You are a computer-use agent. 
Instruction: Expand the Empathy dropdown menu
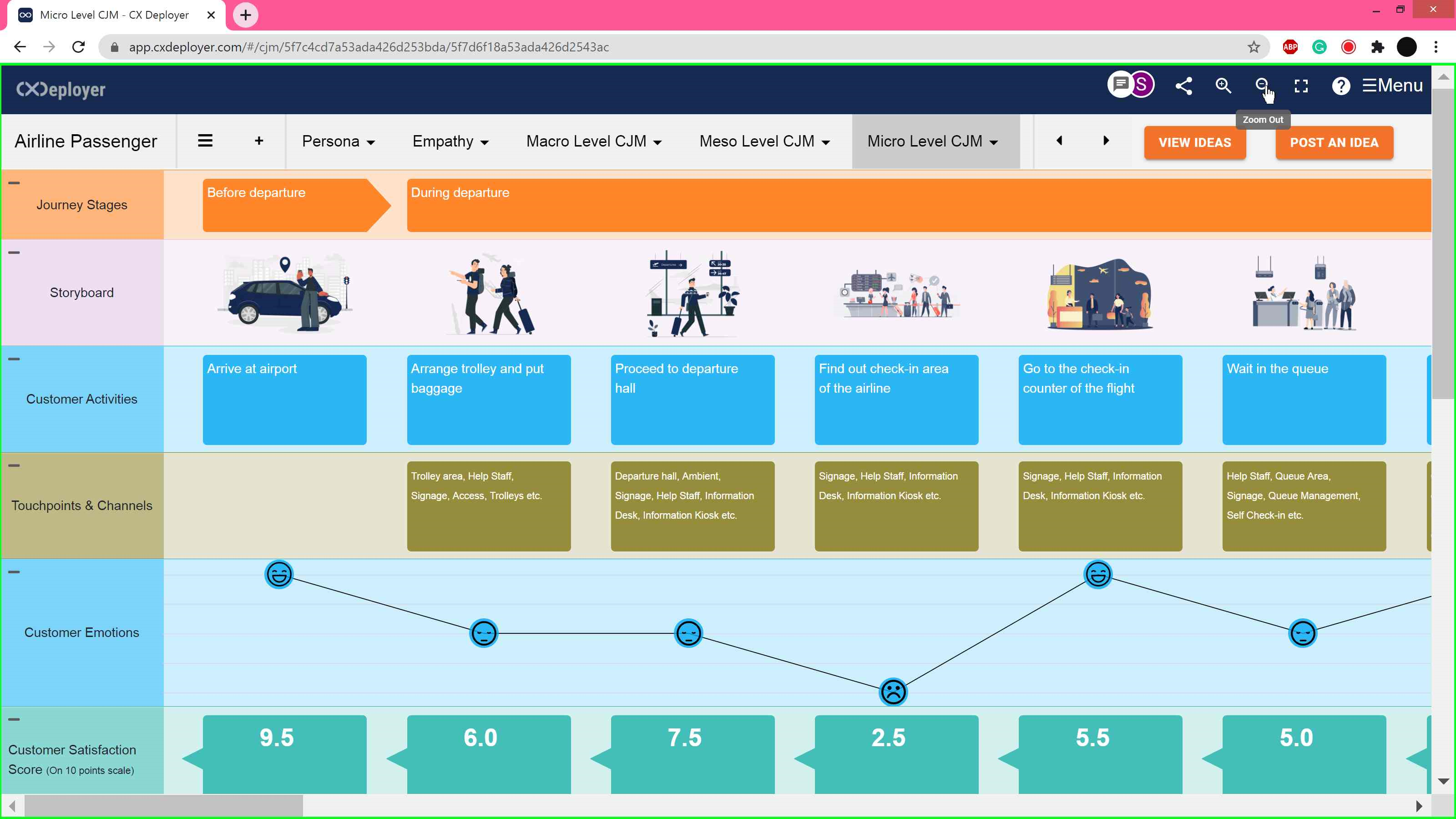[x=450, y=142]
